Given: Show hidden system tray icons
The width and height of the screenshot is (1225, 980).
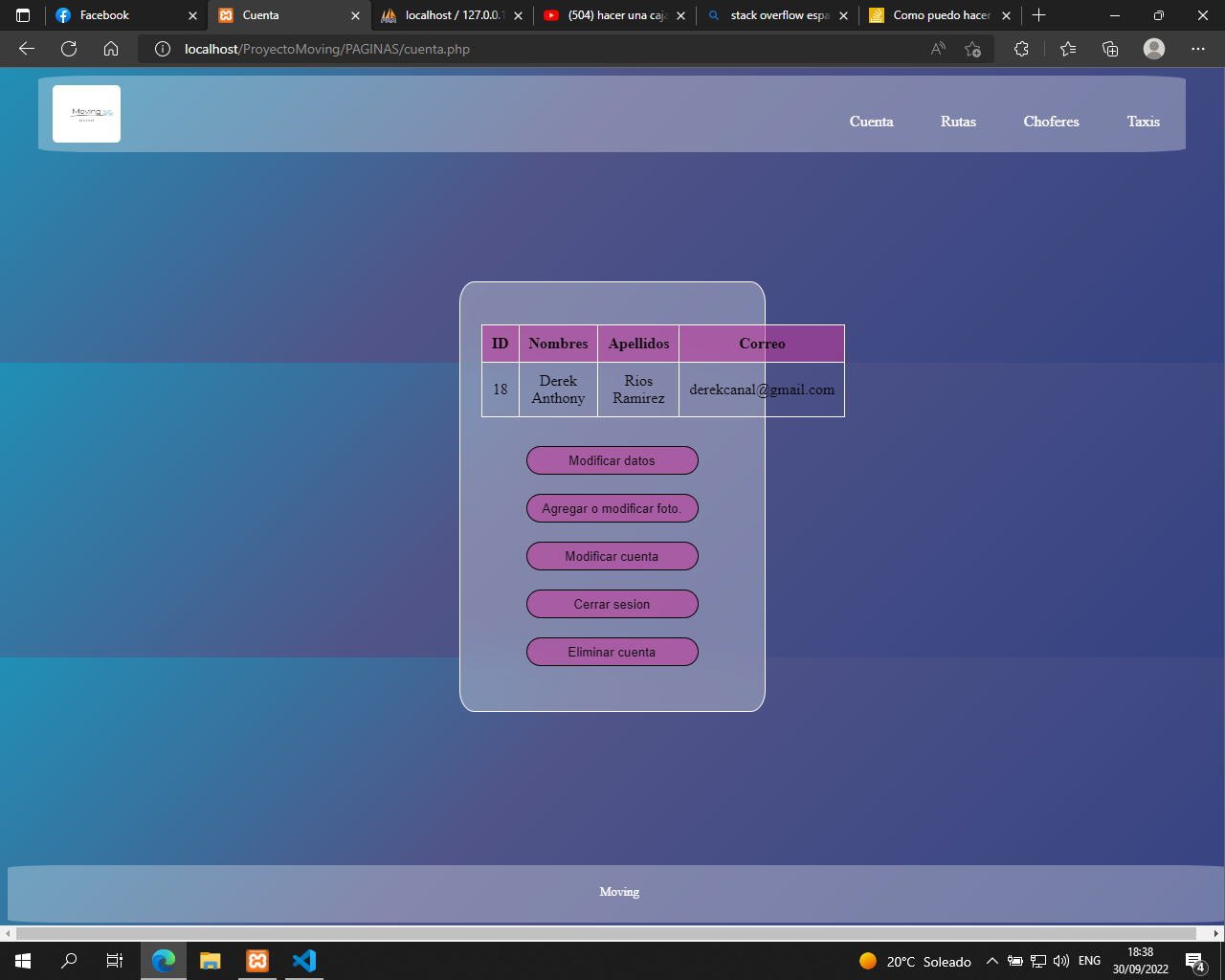Looking at the screenshot, I should [992, 961].
